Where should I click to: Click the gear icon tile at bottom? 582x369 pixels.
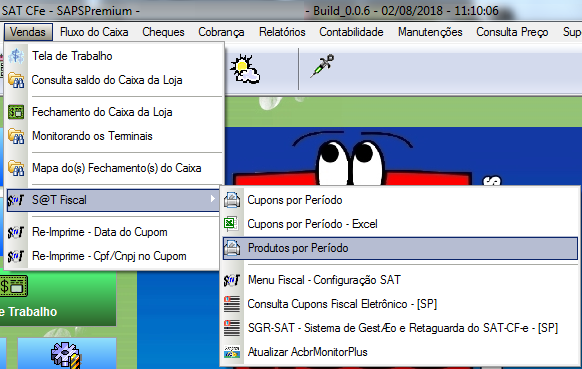click(65, 355)
